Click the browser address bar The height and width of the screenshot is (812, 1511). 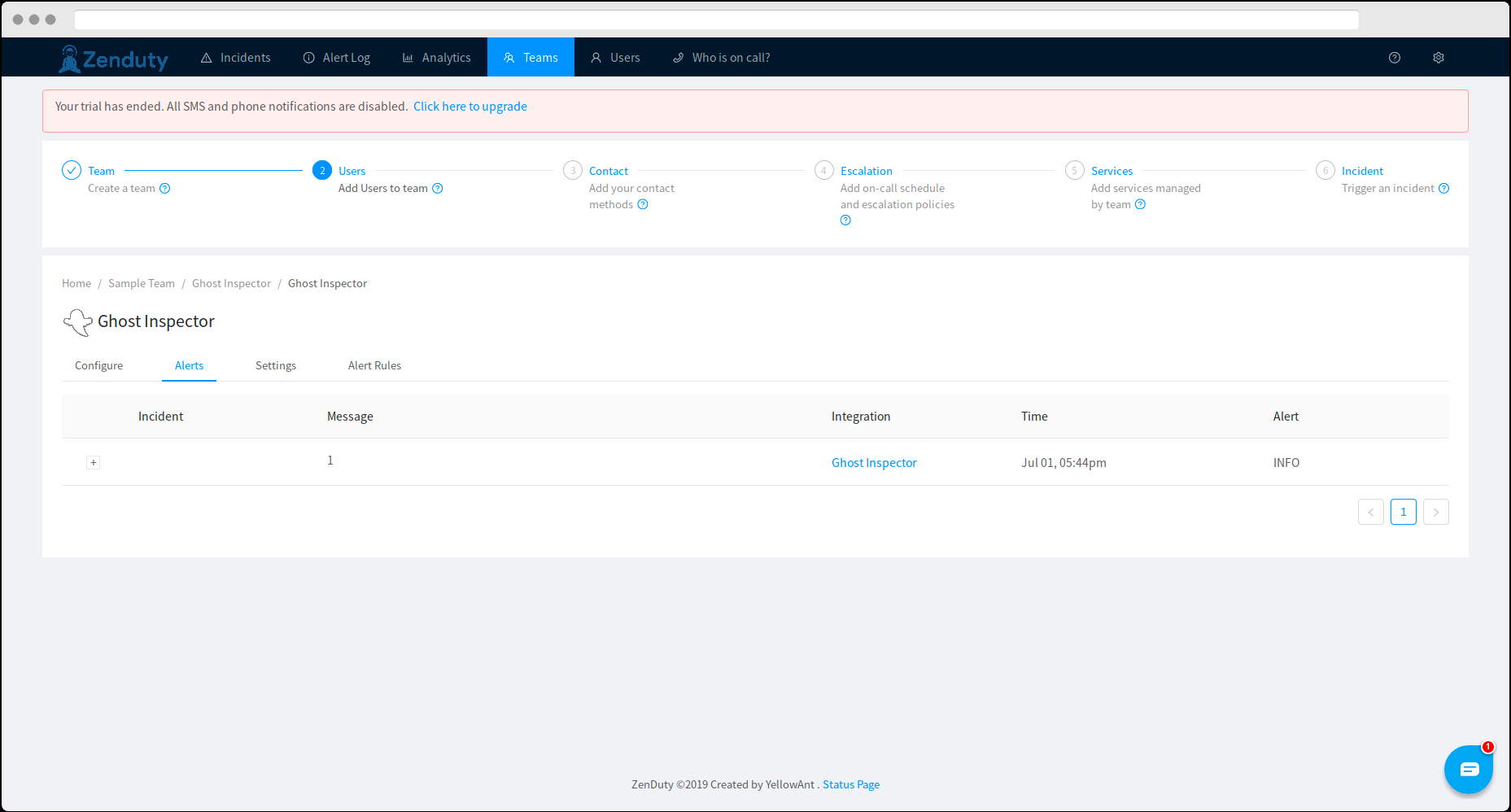pyautogui.click(x=717, y=20)
